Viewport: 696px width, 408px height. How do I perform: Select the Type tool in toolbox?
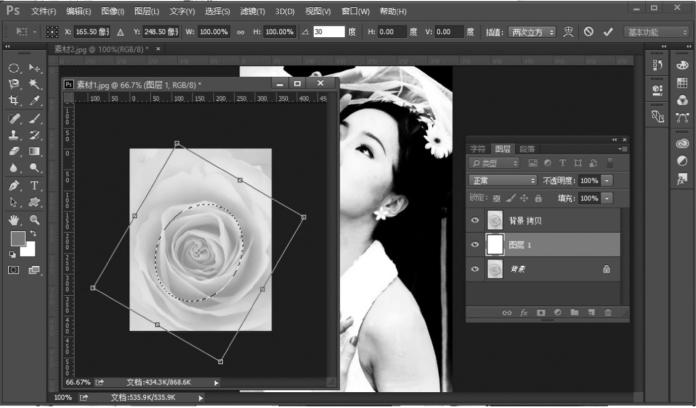(35, 186)
